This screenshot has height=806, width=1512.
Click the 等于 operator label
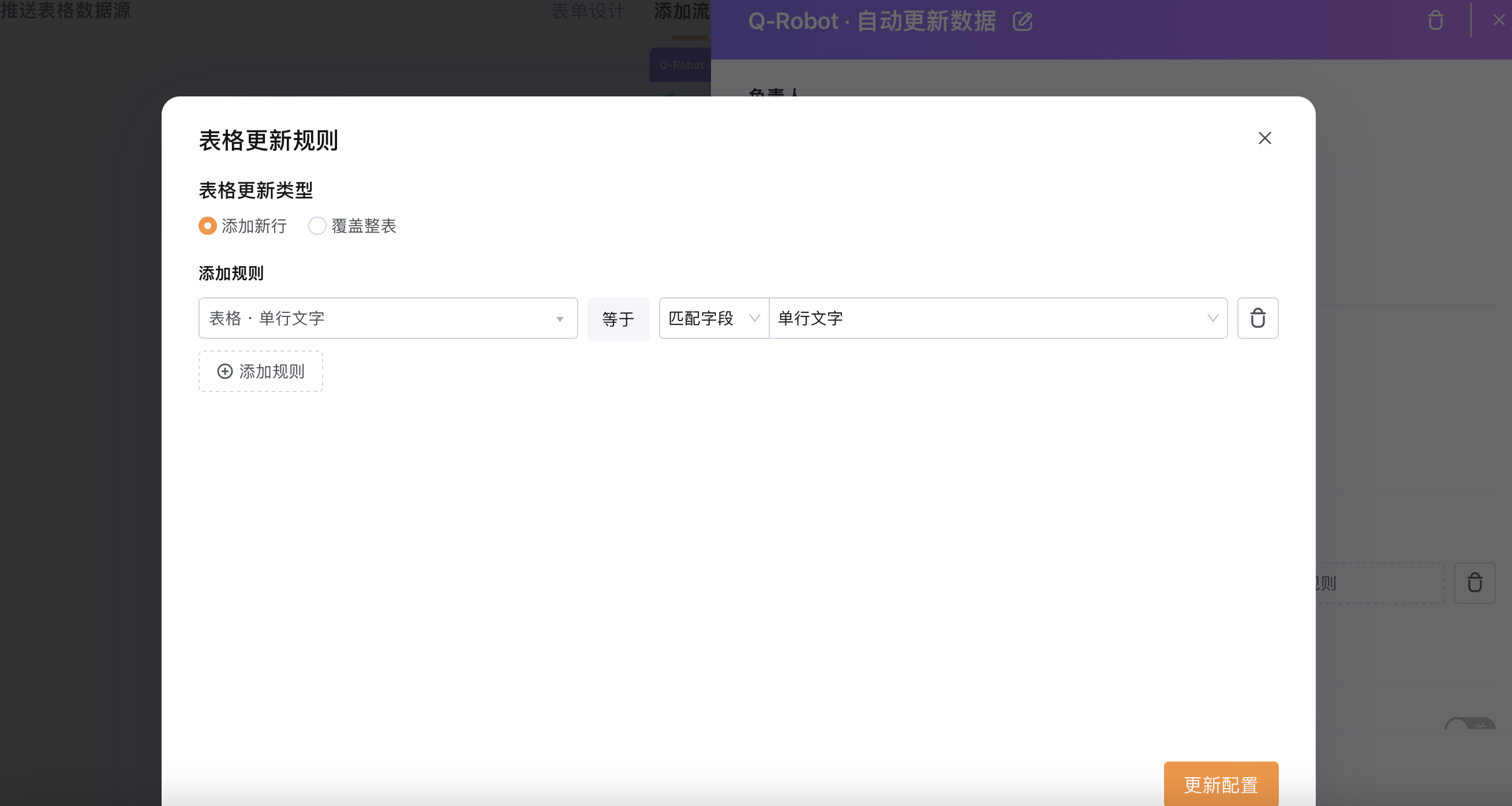pos(618,319)
